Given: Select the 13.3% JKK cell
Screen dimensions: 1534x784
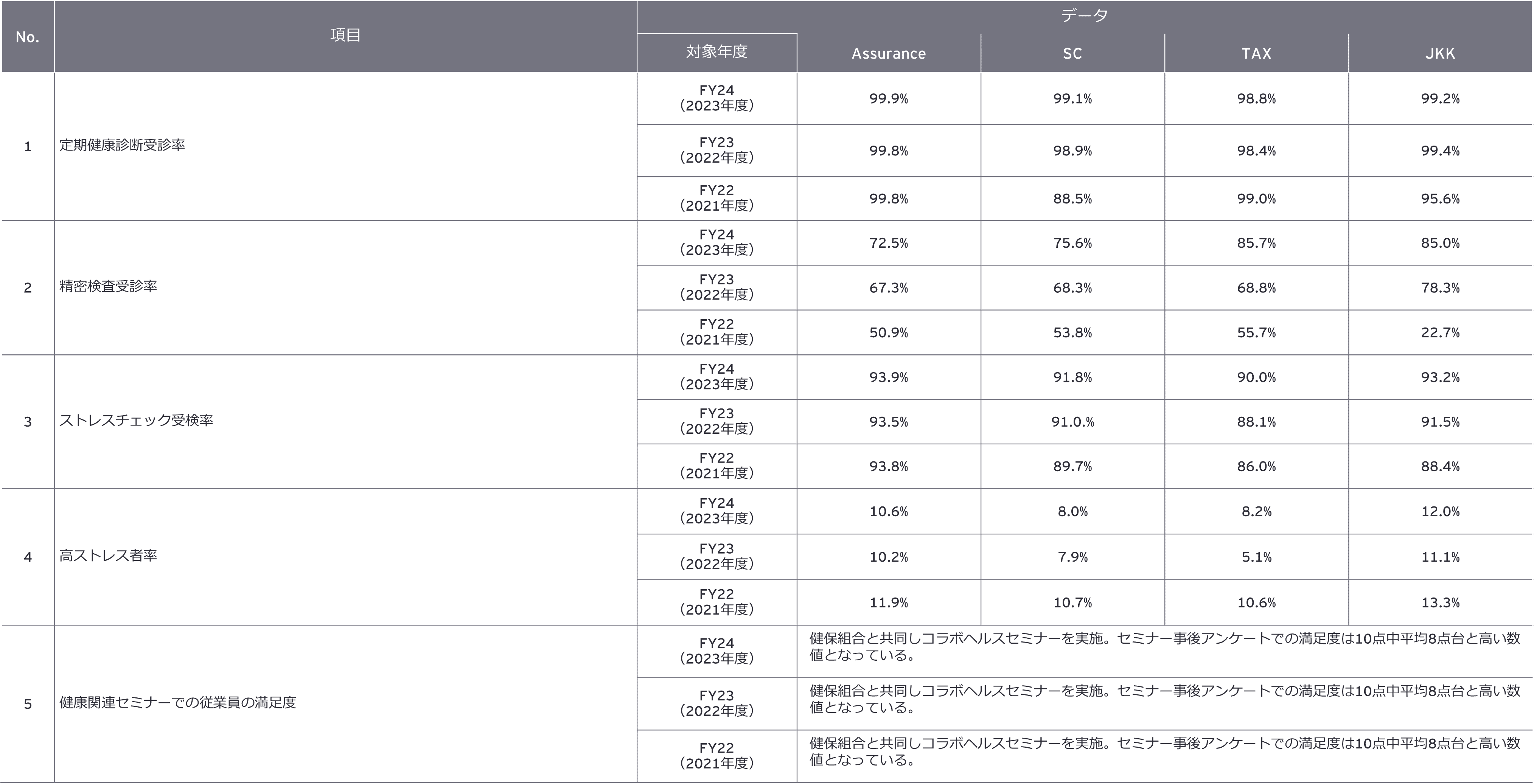Looking at the screenshot, I should 1440,602.
